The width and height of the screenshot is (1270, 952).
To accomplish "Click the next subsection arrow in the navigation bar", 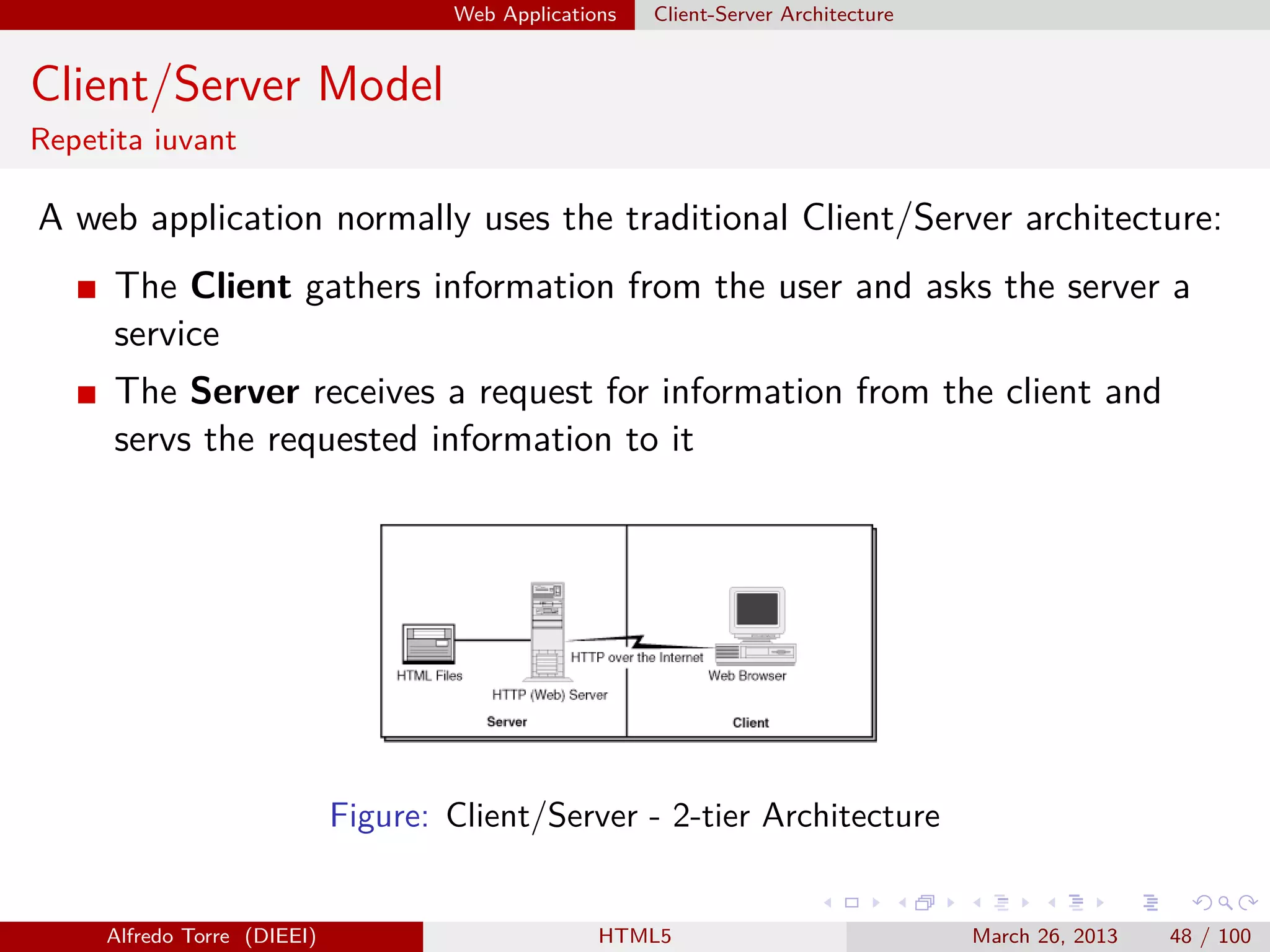I will click(x=1026, y=903).
